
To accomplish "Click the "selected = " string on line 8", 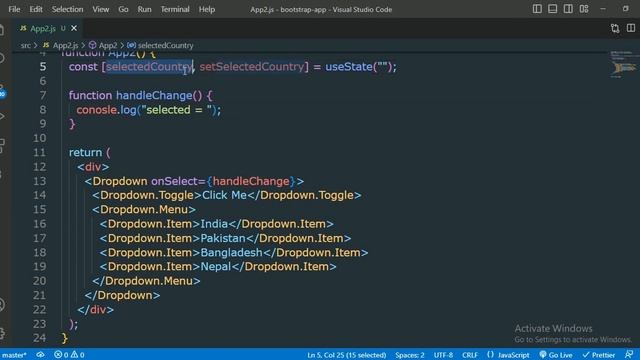I will (x=177, y=110).
